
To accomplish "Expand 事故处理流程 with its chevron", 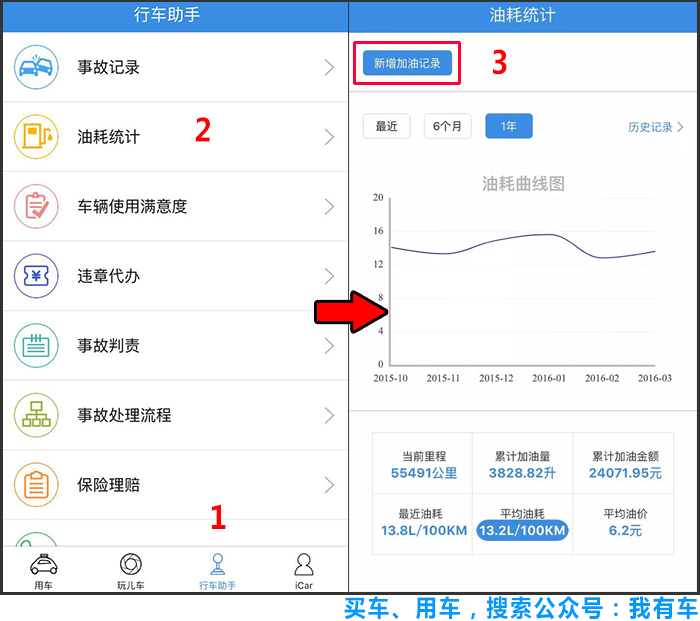I will point(329,416).
